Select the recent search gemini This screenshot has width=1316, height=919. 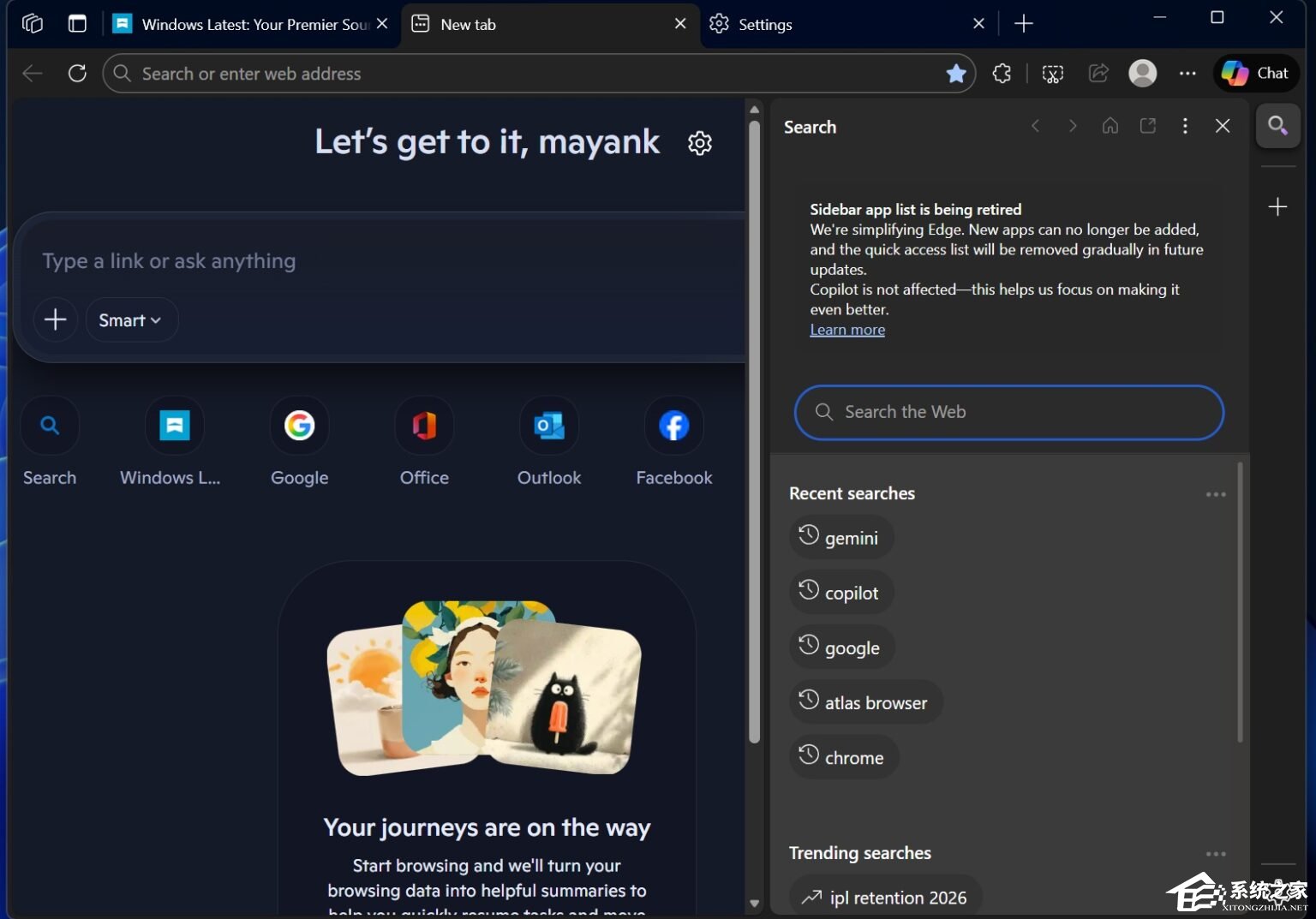(840, 537)
